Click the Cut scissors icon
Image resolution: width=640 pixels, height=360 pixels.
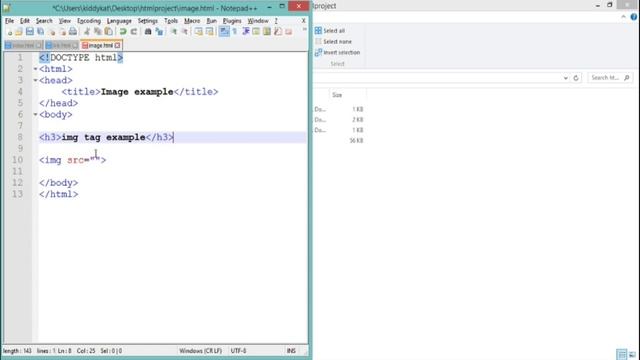(87, 32)
